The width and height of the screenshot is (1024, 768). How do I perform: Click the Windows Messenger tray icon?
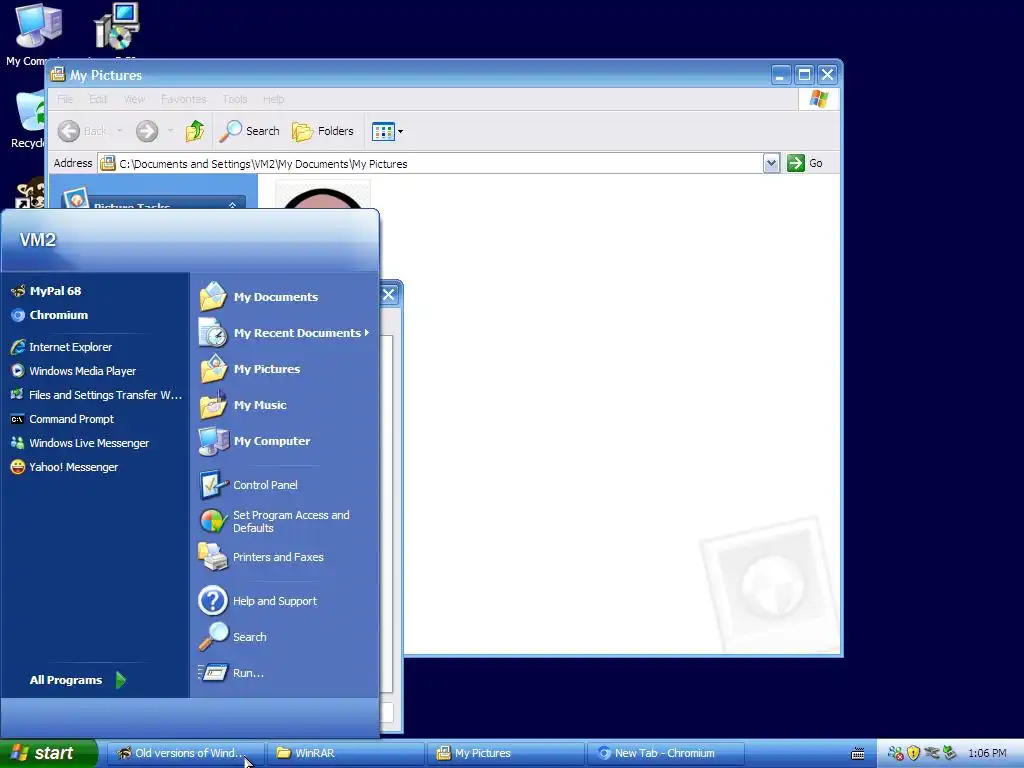coord(895,754)
